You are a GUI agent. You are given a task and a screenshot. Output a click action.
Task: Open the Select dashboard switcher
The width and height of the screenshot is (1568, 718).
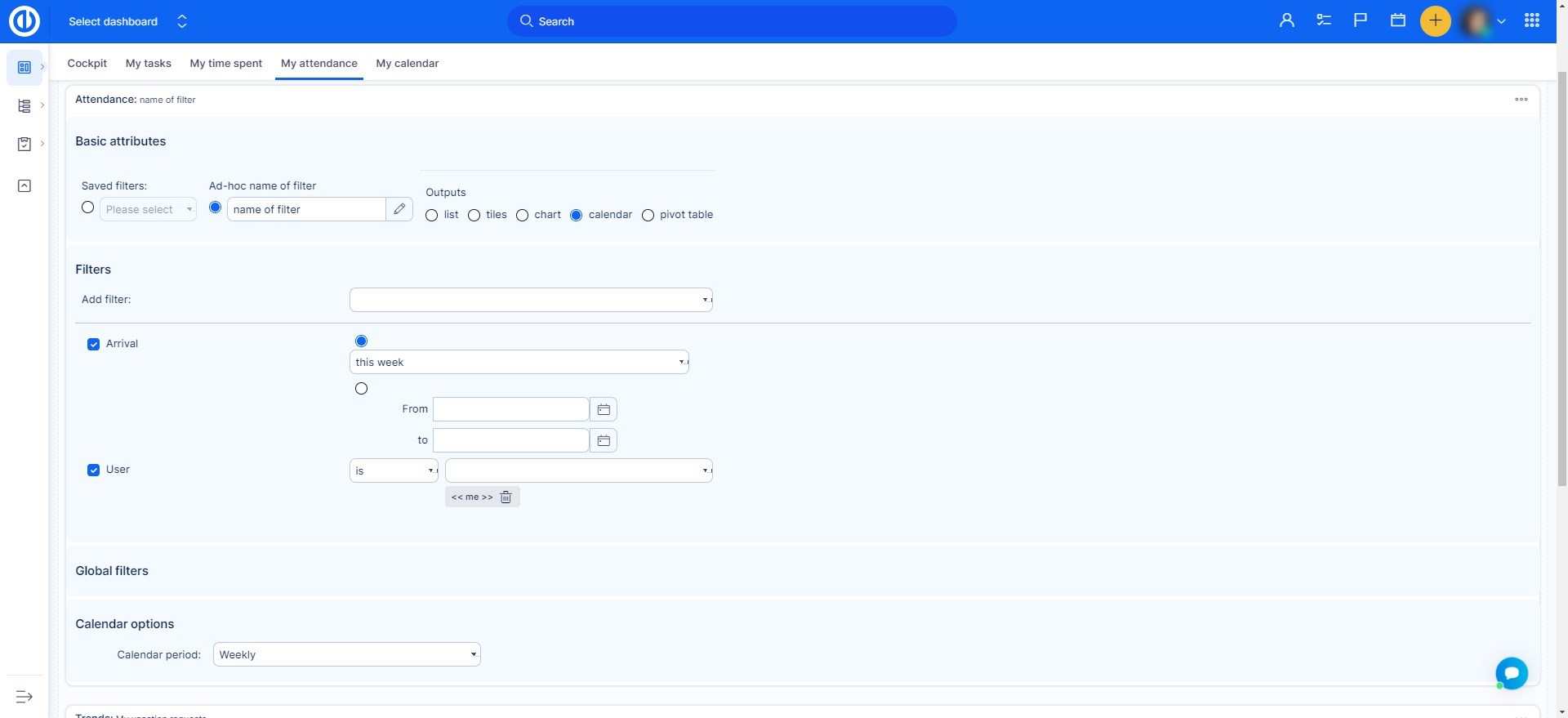[x=127, y=22]
